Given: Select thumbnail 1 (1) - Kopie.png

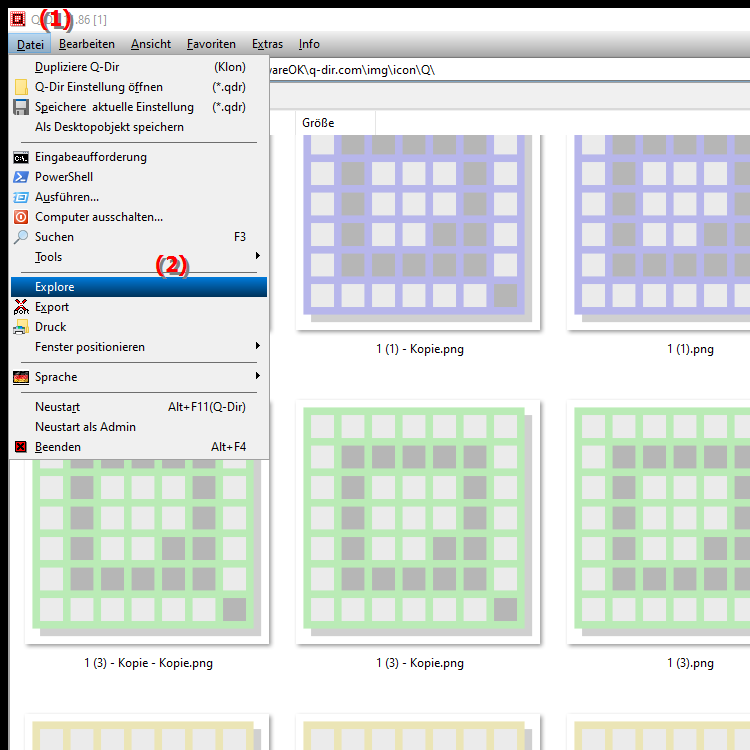Looking at the screenshot, I should [418, 232].
